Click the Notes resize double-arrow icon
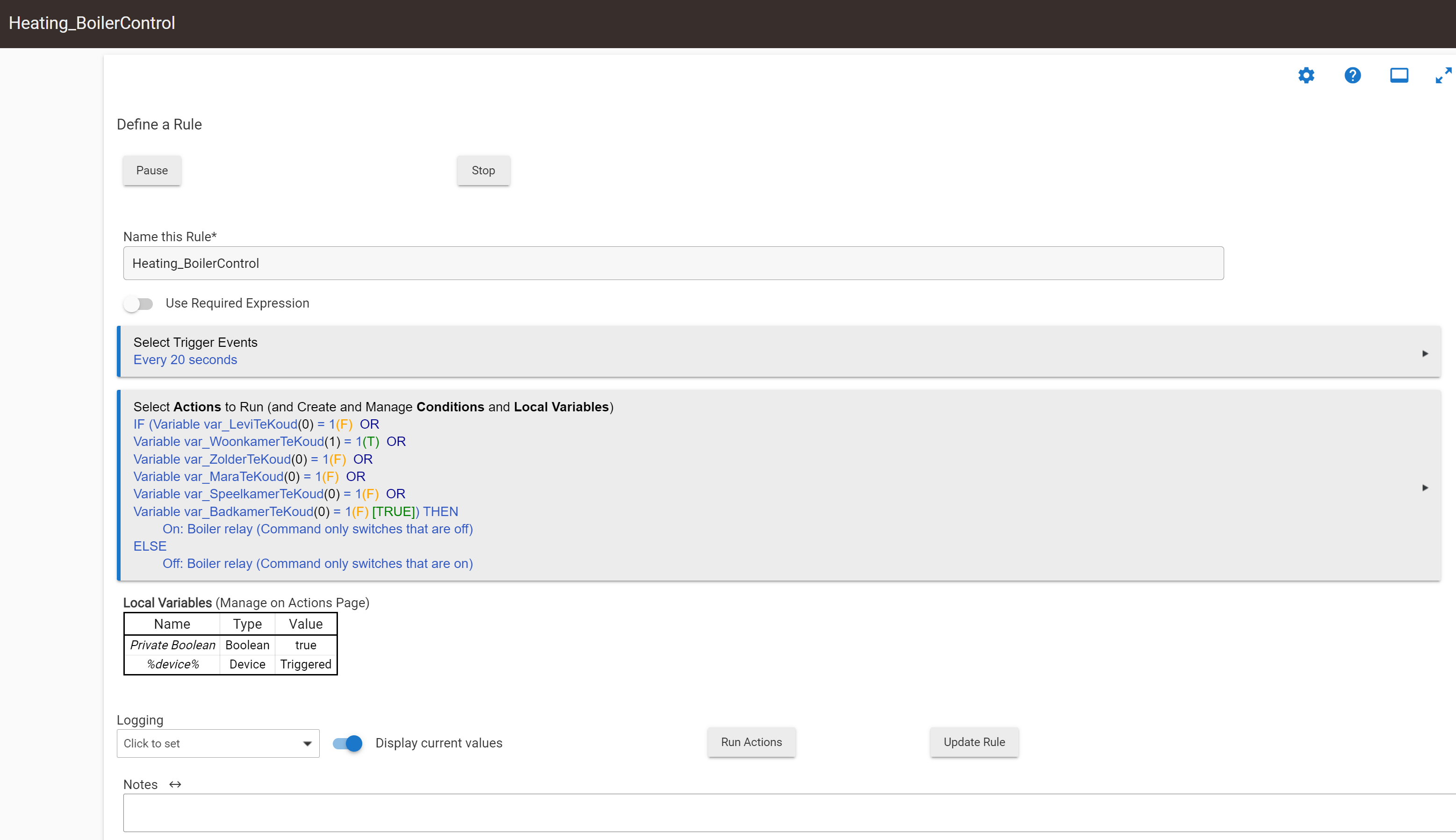The height and width of the screenshot is (840, 1456). 175,785
